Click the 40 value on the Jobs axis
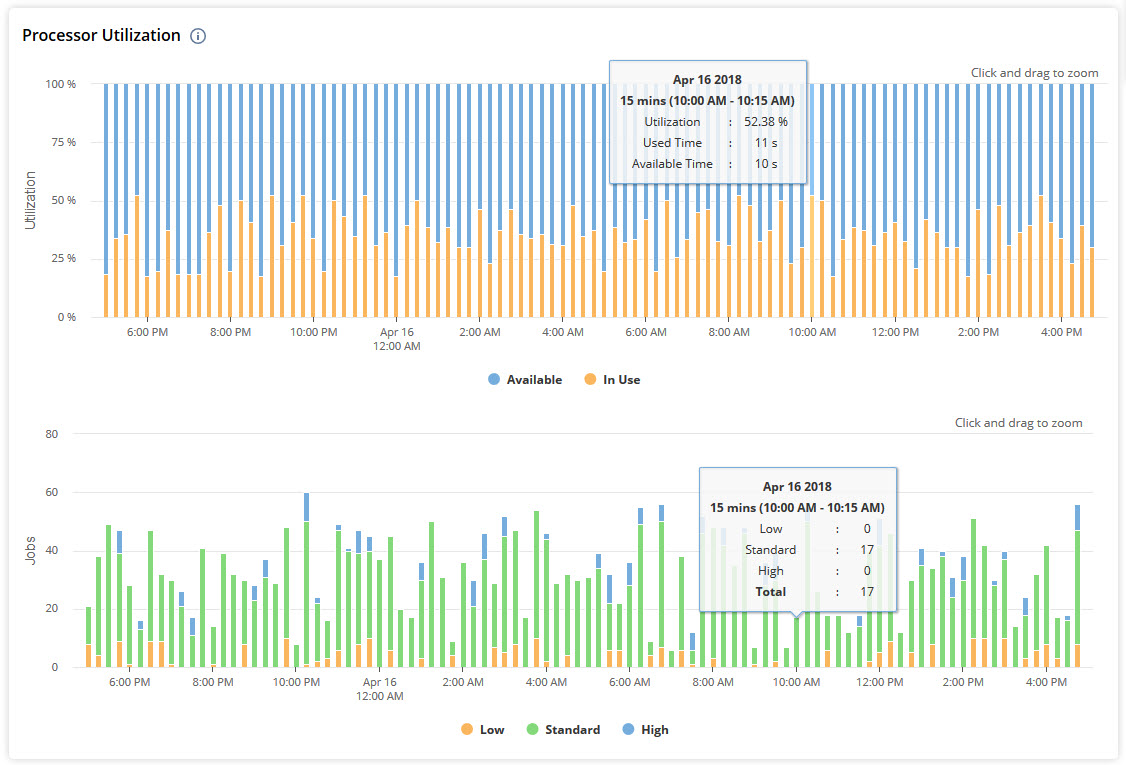Viewport: 1126px width, 765px height. point(52,550)
